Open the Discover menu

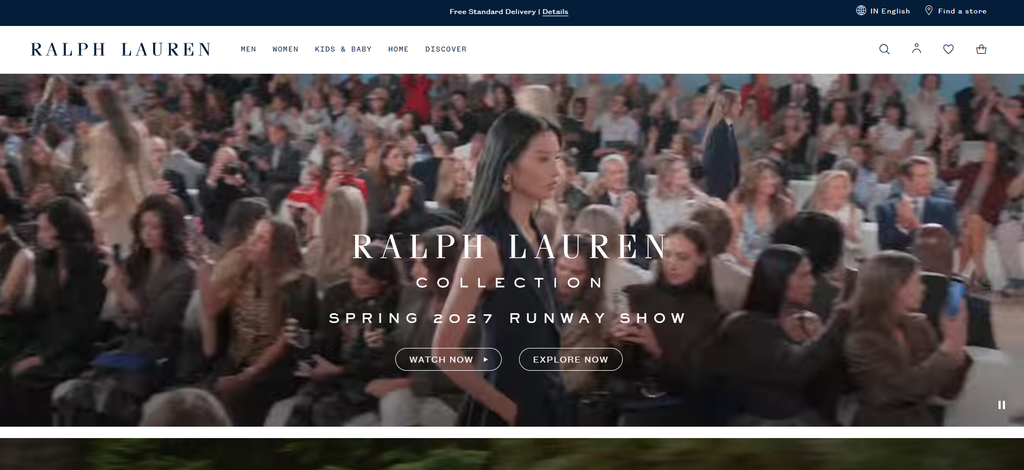(446, 49)
